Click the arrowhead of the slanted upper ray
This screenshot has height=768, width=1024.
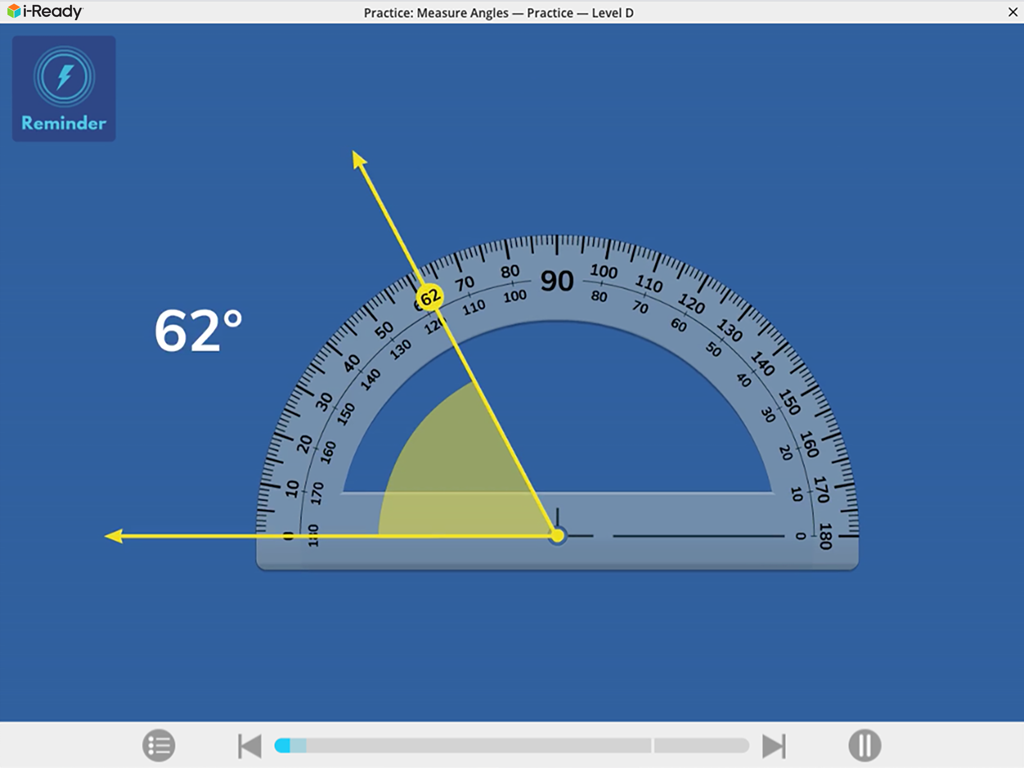tap(358, 159)
